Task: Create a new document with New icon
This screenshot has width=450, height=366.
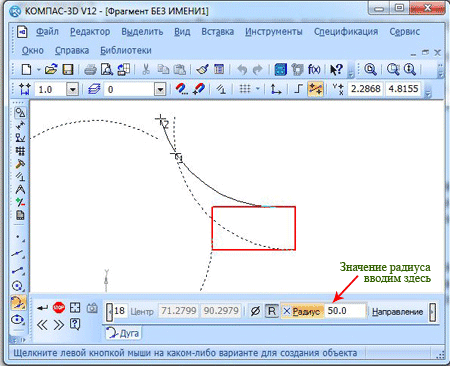Action: tap(26, 70)
